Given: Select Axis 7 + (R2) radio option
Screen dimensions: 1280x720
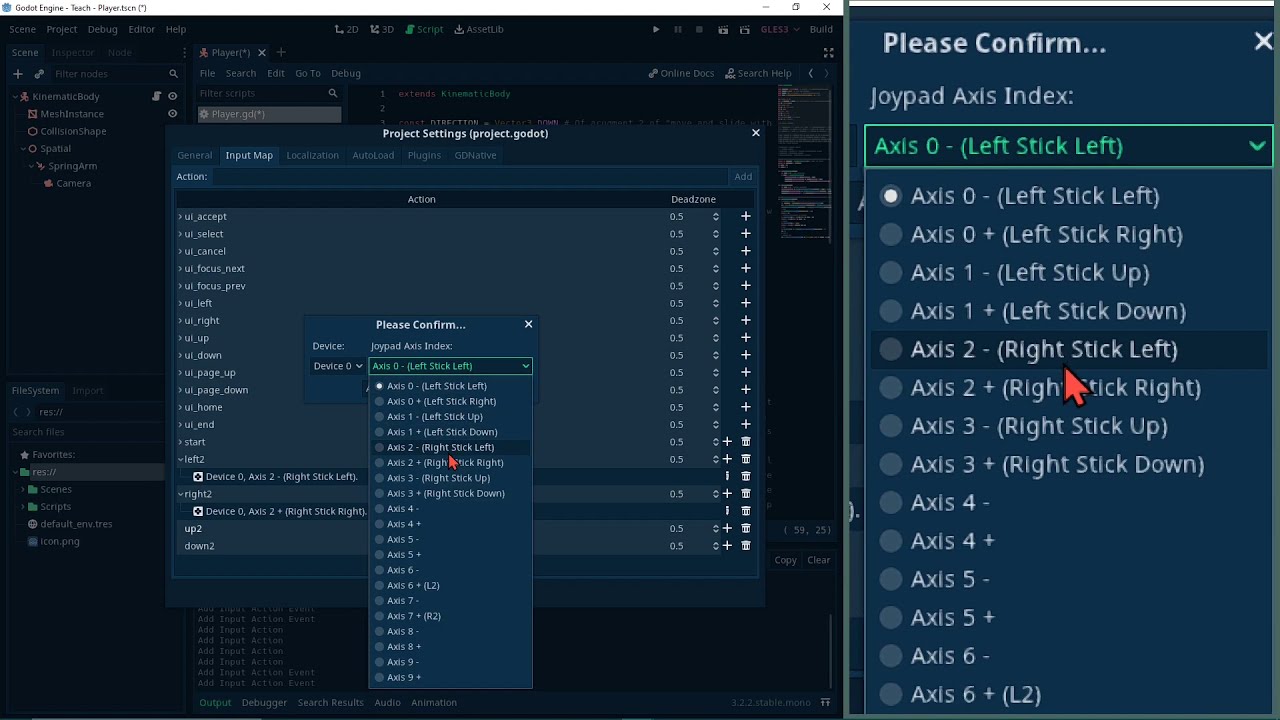Looking at the screenshot, I should 414,616.
